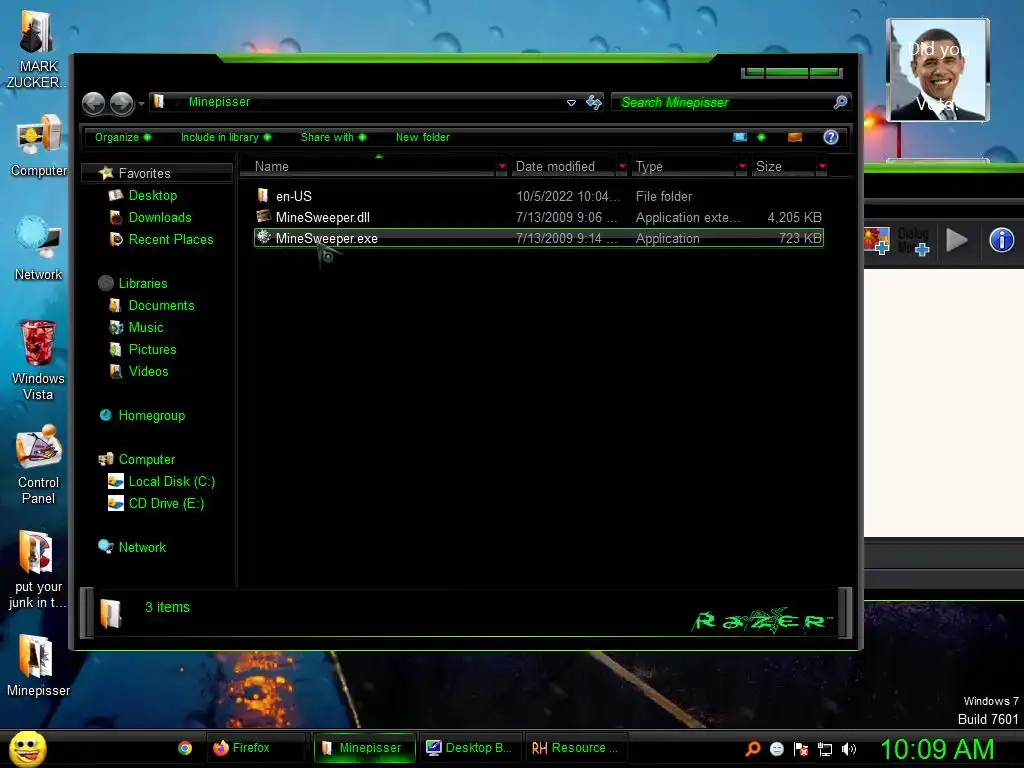
Task: Open Size column filter dropdown
Action: point(822,167)
